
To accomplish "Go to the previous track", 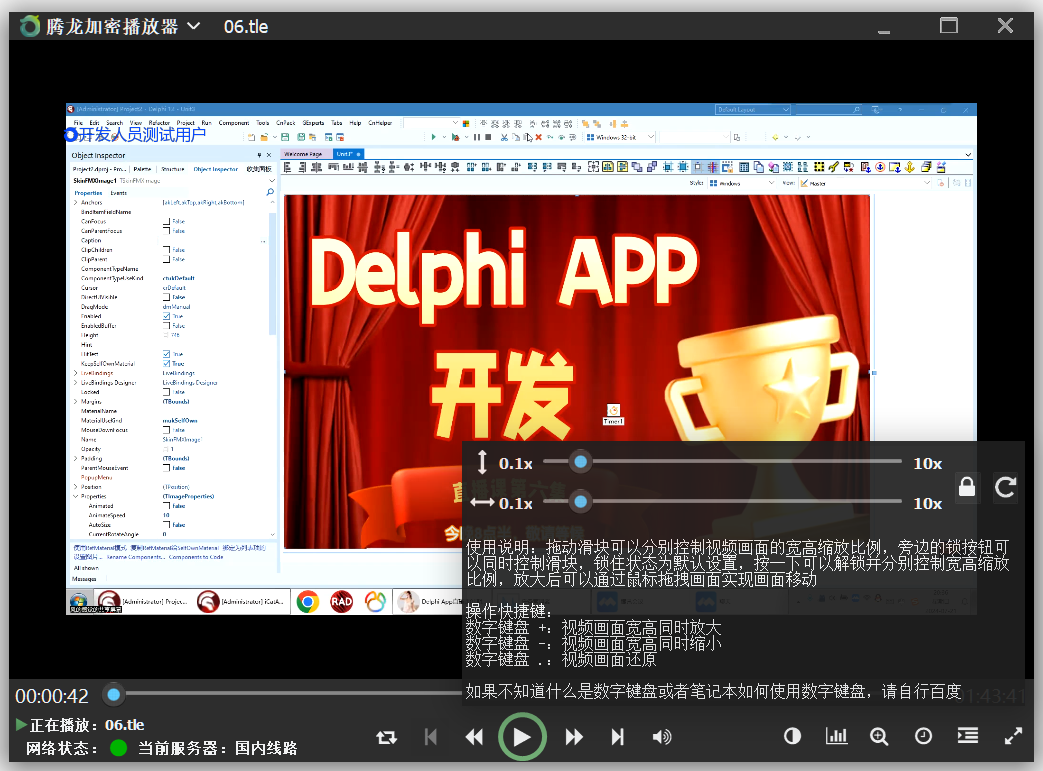I will pos(430,737).
